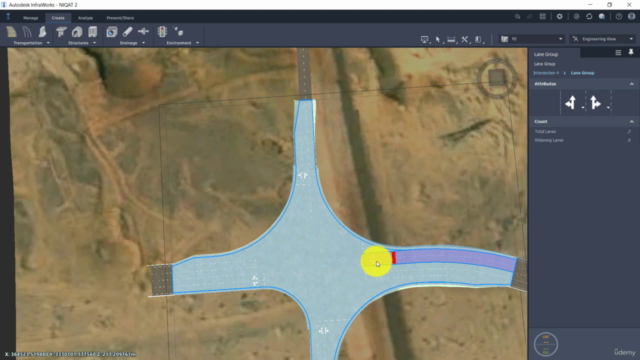This screenshot has height=360, width=640.
Task: Click the south approach turn arrow marker
Action: (x=324, y=330)
